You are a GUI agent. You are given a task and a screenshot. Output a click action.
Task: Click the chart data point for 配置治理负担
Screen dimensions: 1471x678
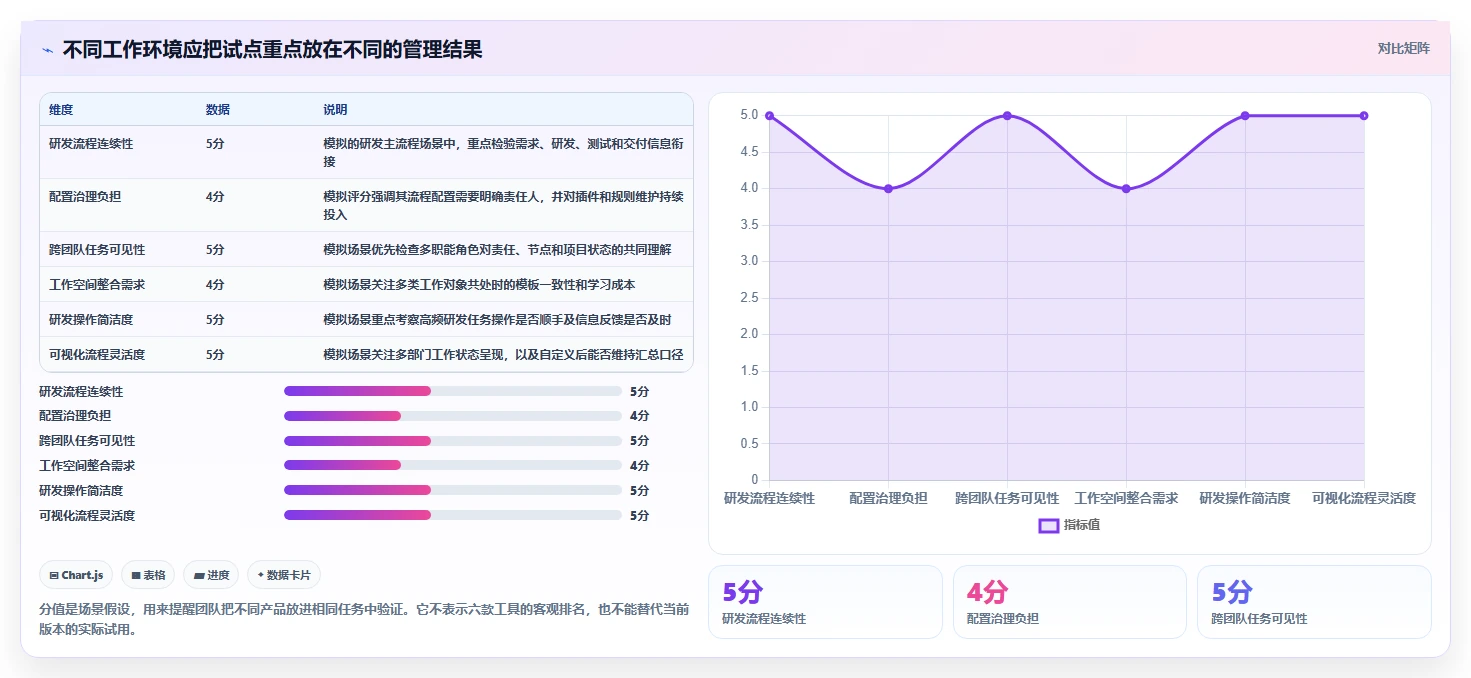(888, 189)
